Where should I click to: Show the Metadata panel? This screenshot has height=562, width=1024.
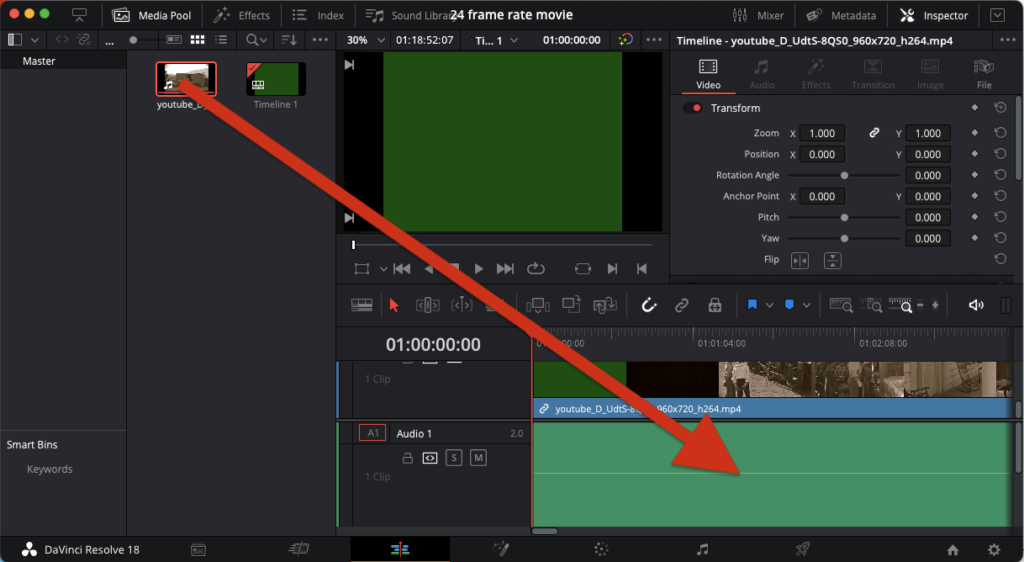click(x=840, y=15)
